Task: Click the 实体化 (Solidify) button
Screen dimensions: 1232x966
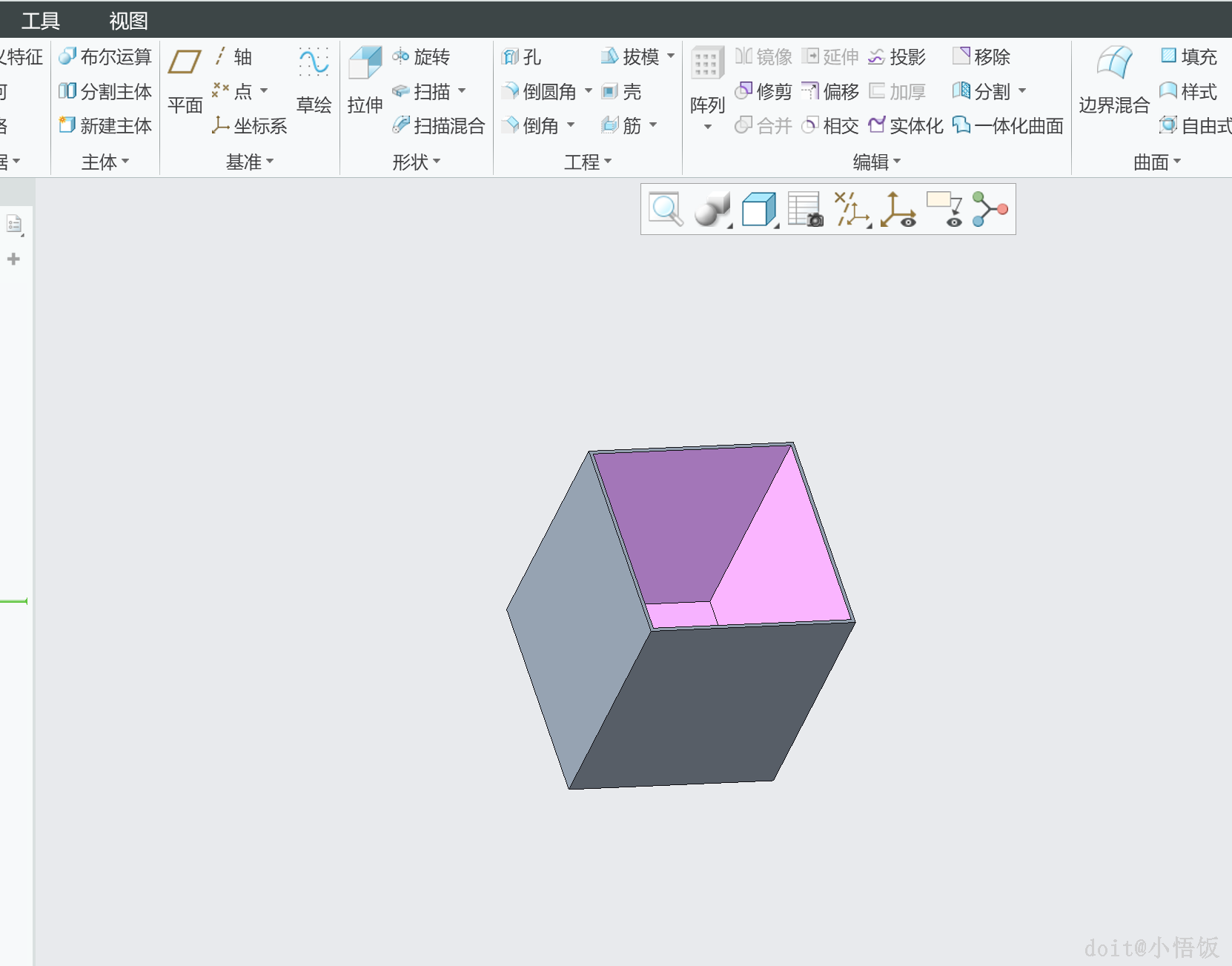Action: tap(906, 126)
